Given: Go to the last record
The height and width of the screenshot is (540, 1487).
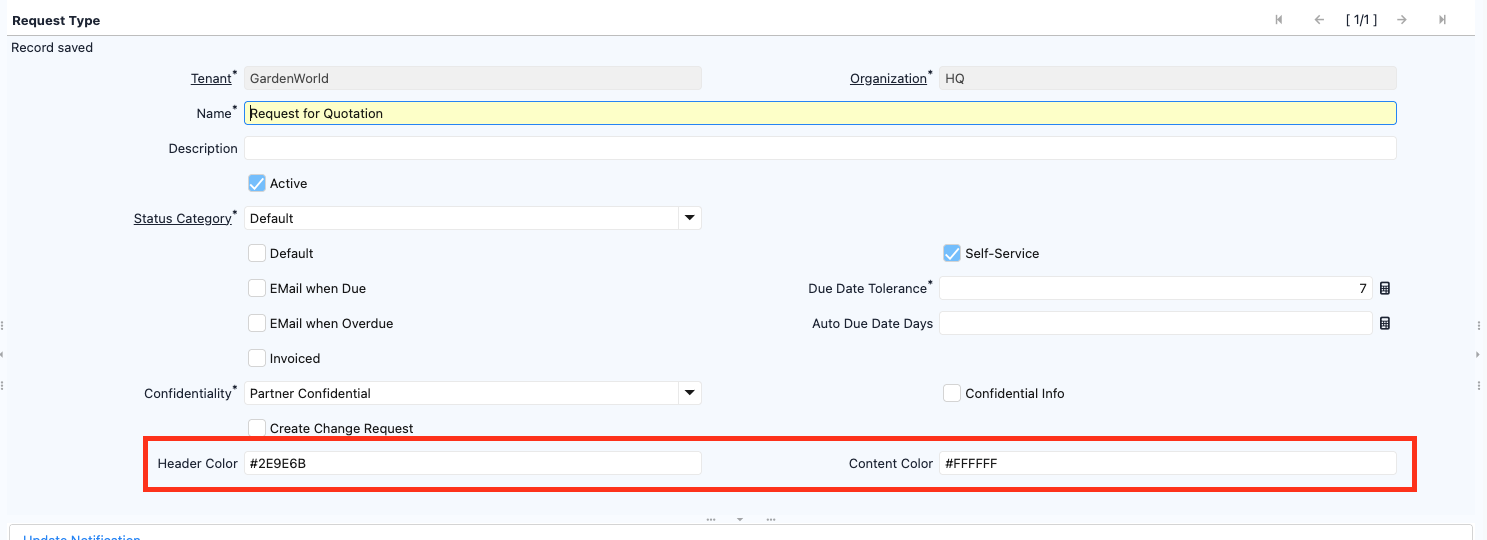Looking at the screenshot, I should point(1442,20).
